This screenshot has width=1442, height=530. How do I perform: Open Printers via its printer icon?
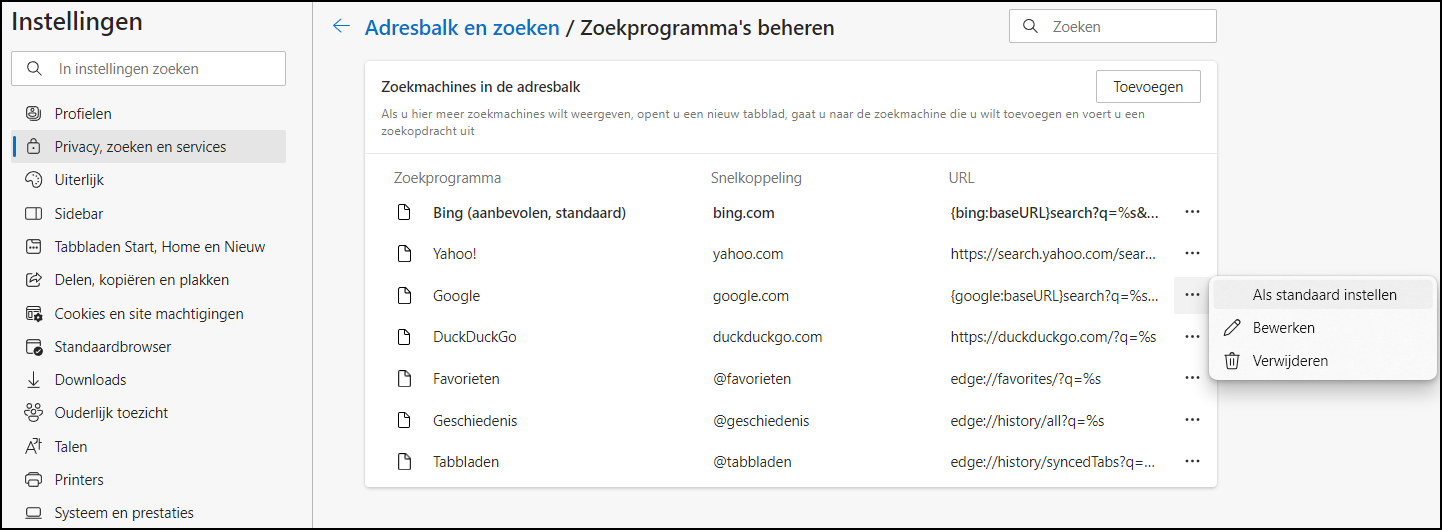(34, 480)
